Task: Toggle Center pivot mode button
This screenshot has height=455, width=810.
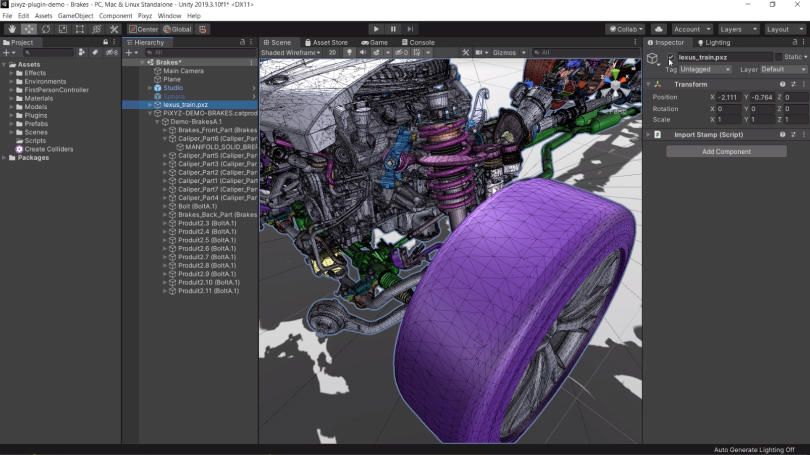Action: [x=143, y=29]
